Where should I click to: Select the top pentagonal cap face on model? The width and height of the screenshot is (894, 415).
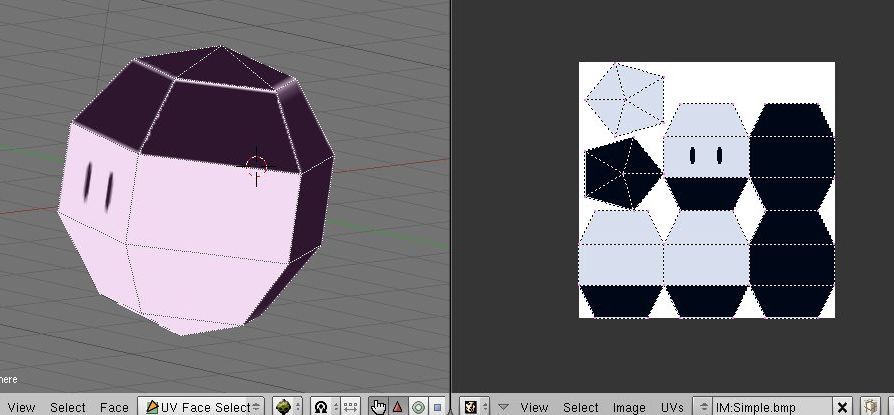[220, 67]
